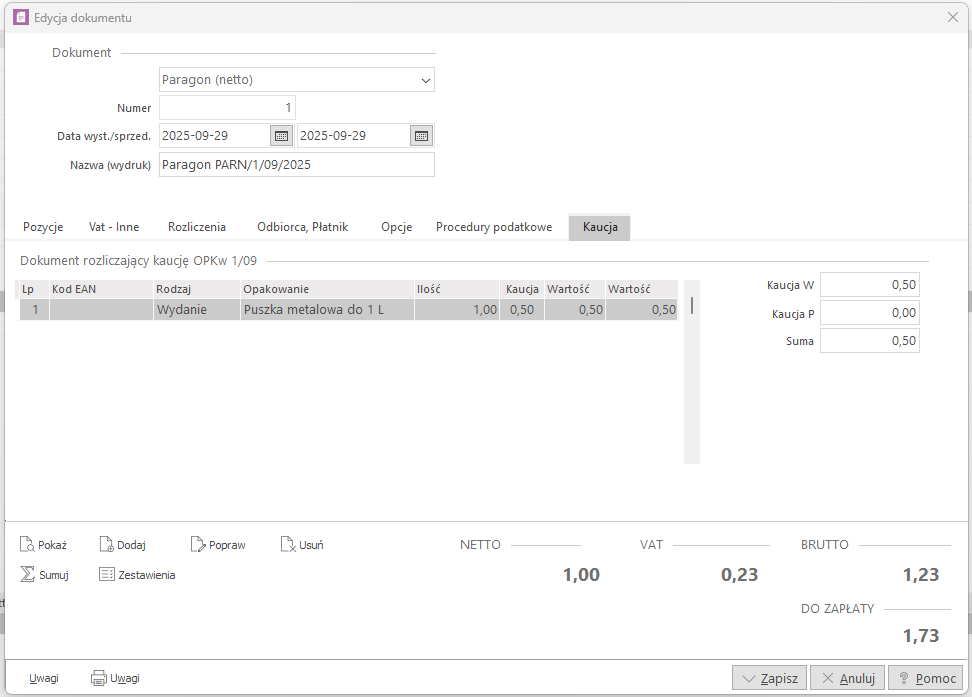Click the Sumuj sigma icon
972x697 pixels.
click(x=28, y=574)
